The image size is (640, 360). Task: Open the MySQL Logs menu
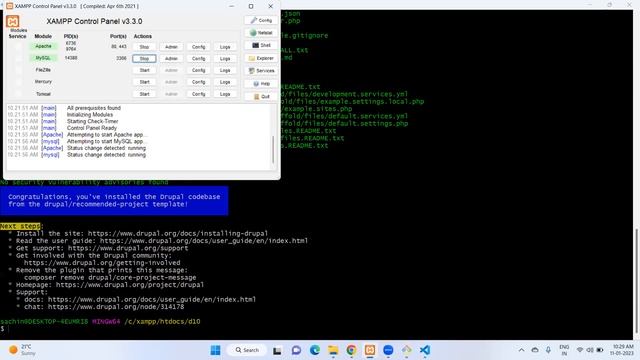tap(225, 59)
